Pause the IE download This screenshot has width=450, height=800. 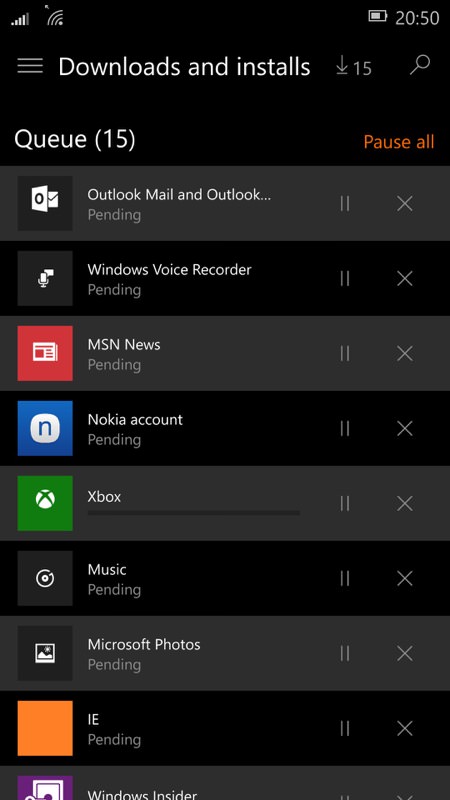[345, 729]
